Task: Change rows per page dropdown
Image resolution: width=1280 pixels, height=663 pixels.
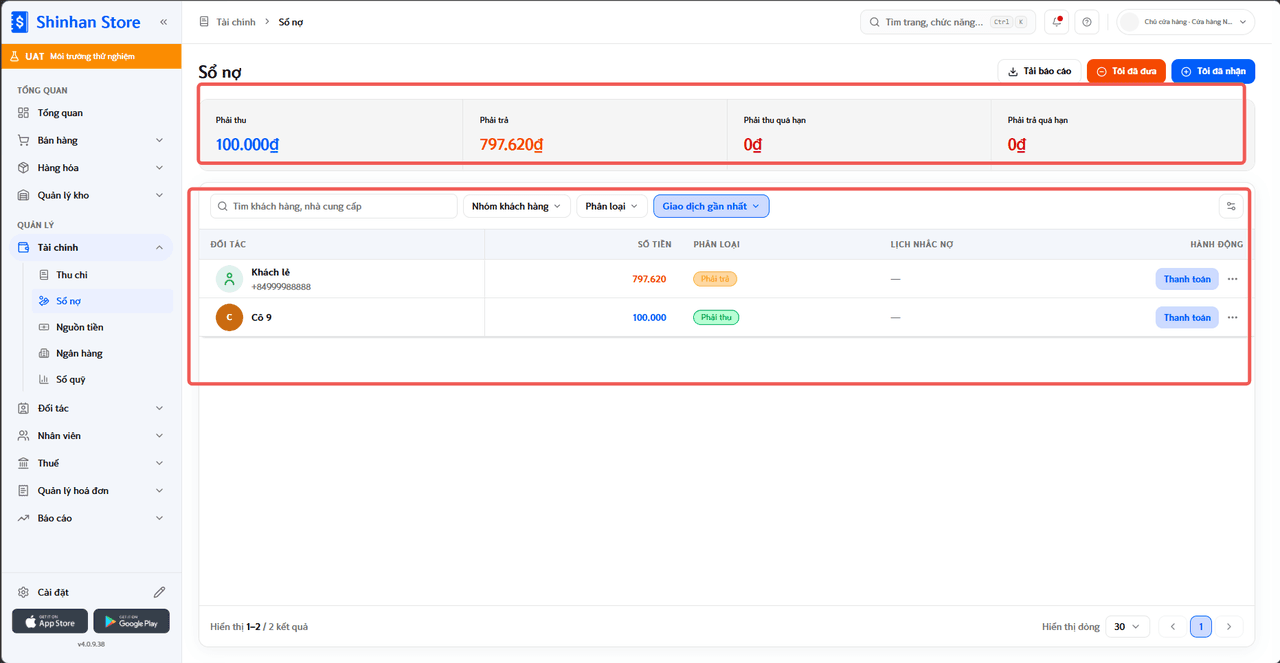Action: 1126,627
